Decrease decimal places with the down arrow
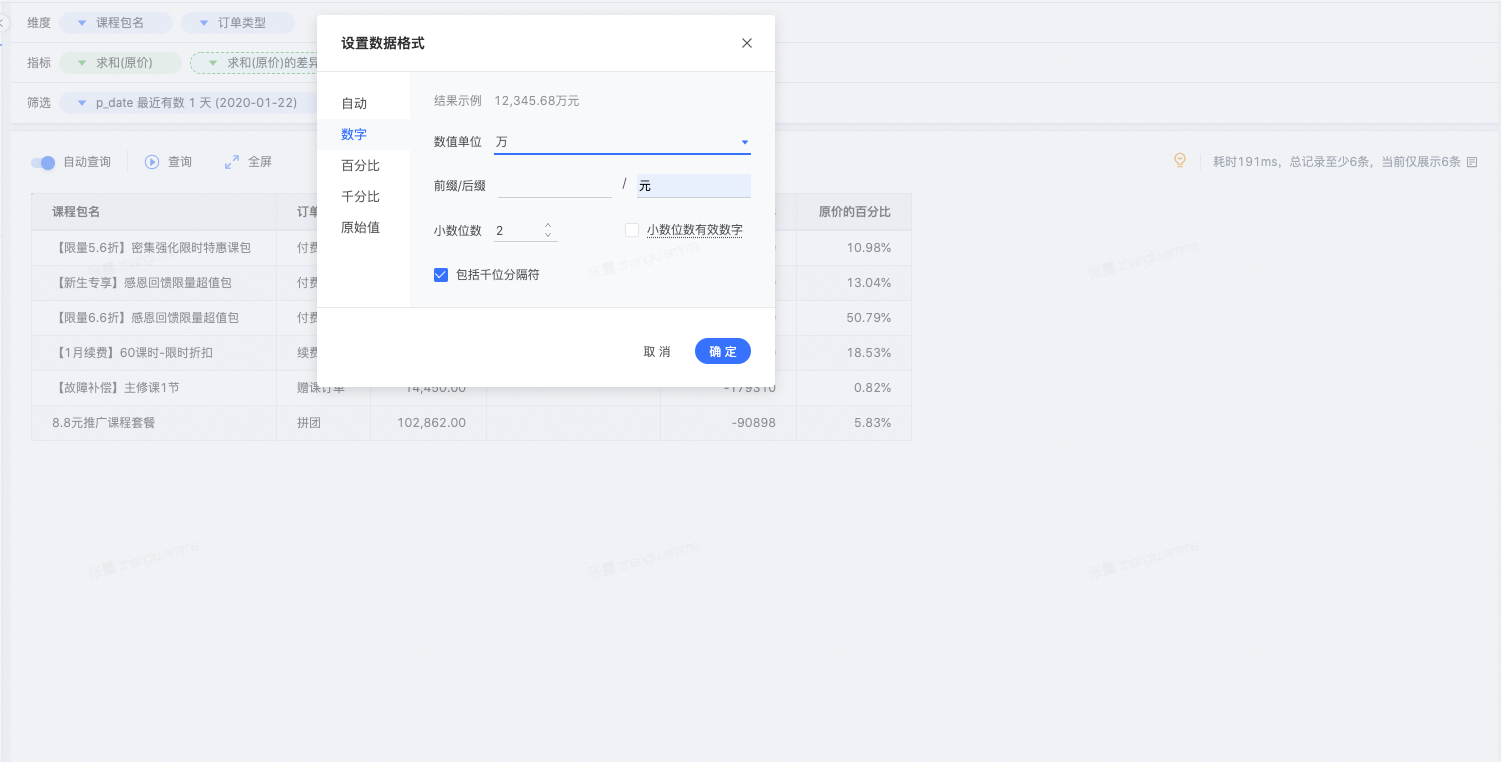This screenshot has width=1501, height=762. [548, 236]
